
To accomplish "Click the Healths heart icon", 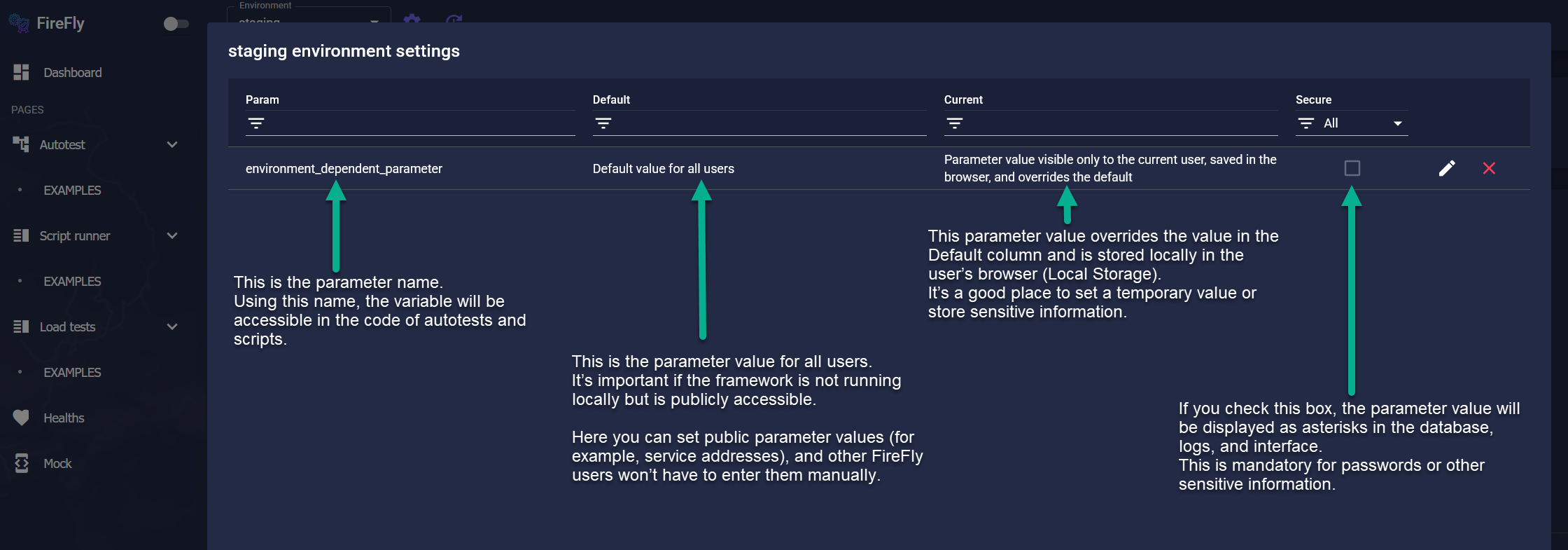I will [x=21, y=418].
